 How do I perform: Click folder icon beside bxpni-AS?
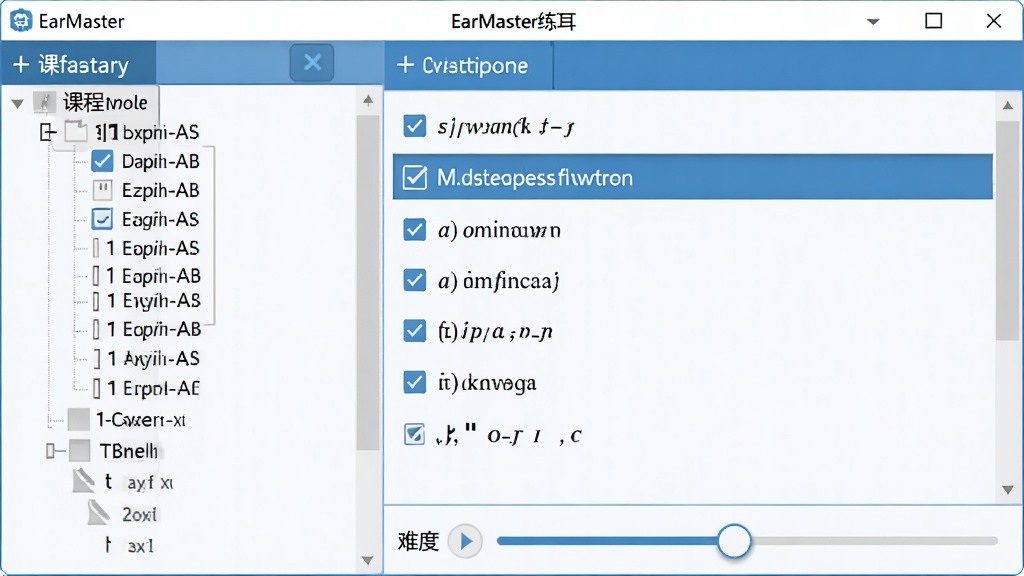coord(76,132)
